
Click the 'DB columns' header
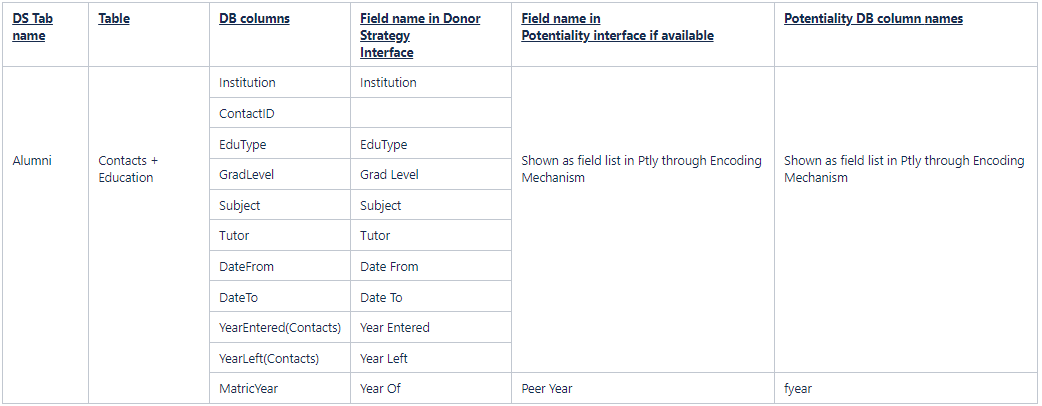(254, 19)
